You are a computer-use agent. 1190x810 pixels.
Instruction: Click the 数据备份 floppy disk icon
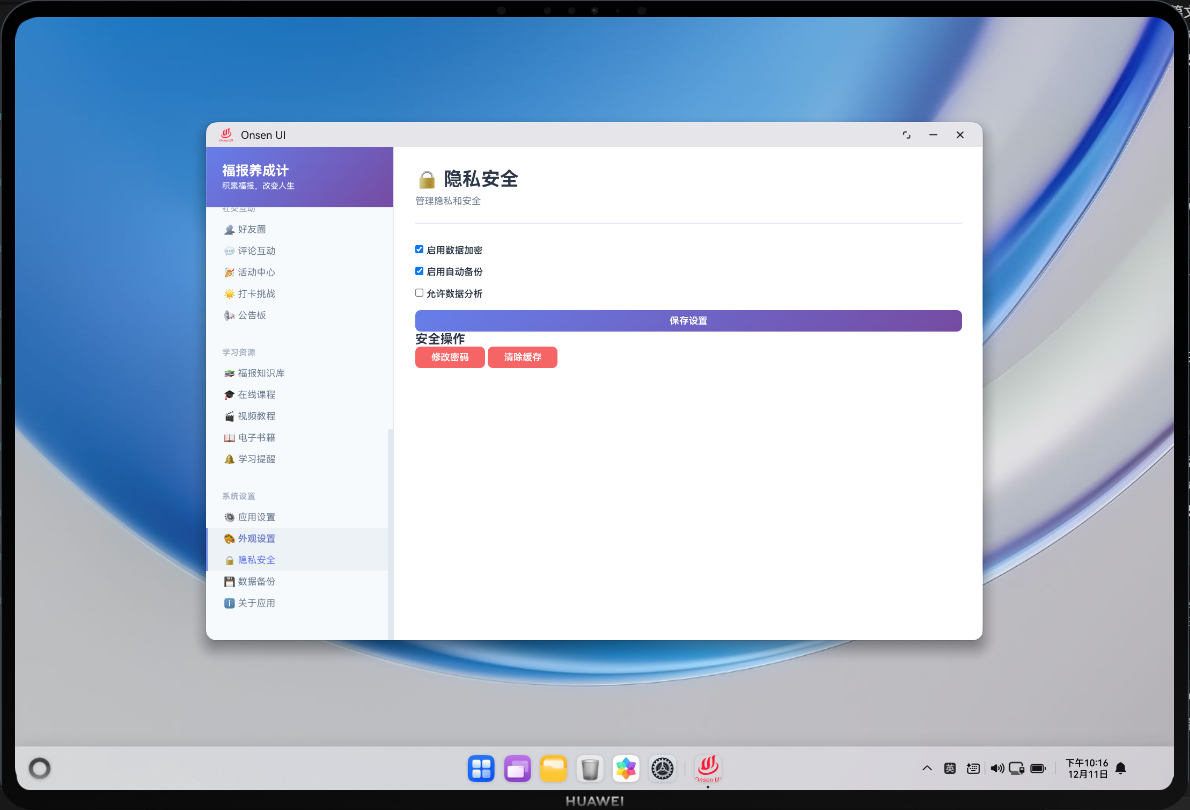tap(229, 581)
